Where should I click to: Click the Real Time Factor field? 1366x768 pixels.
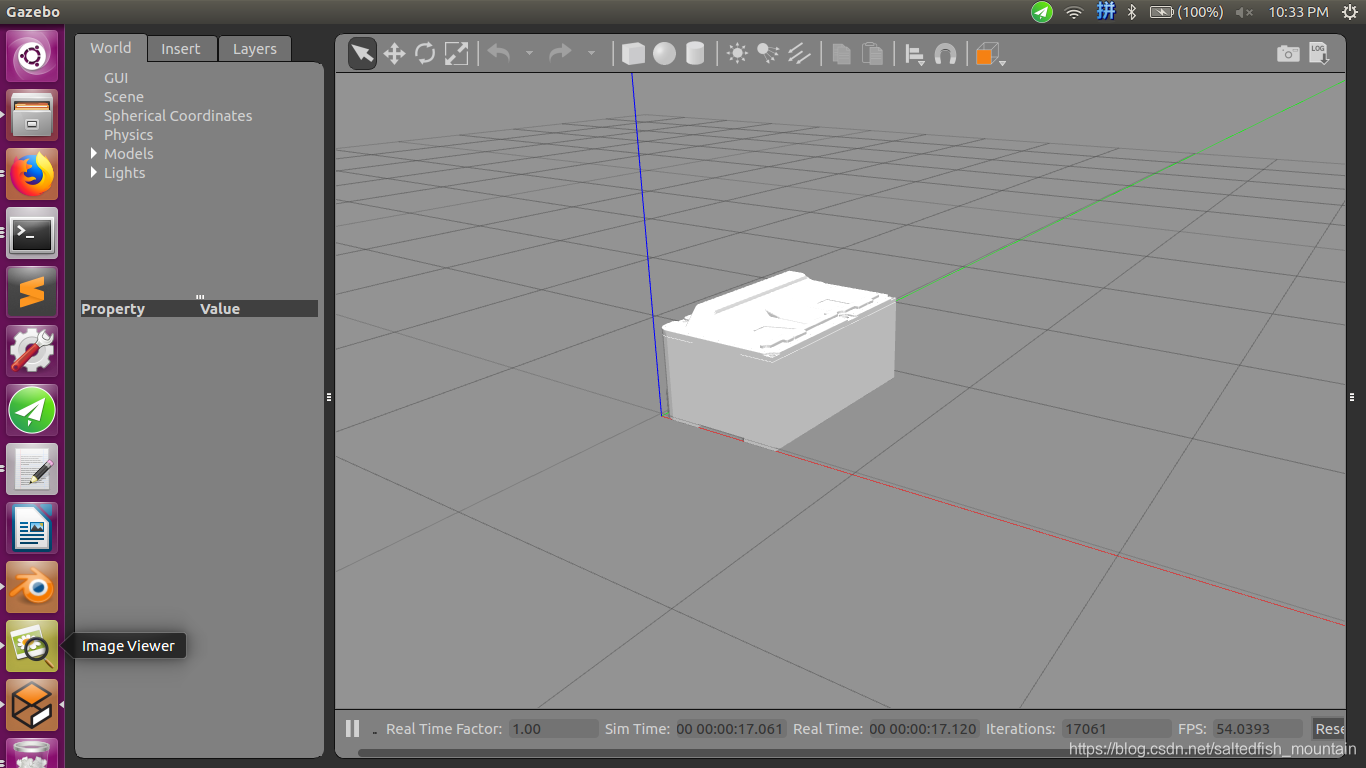(553, 729)
